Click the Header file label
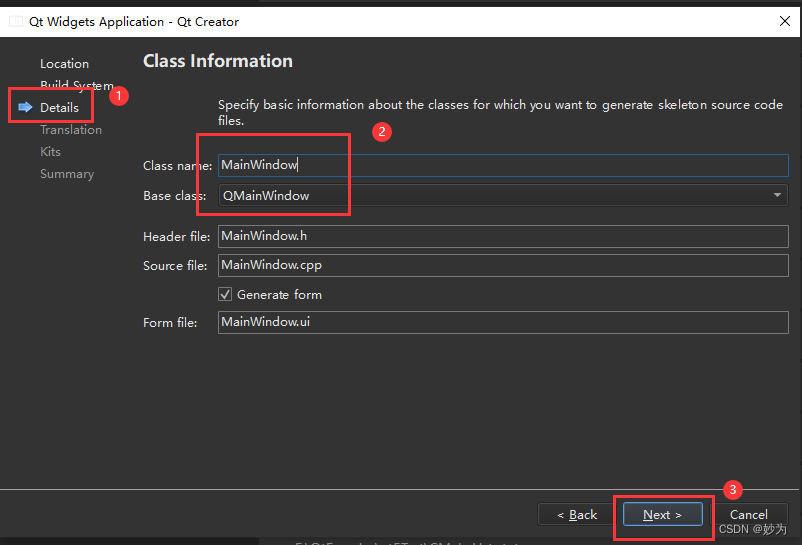This screenshot has width=802, height=545. click(x=176, y=237)
